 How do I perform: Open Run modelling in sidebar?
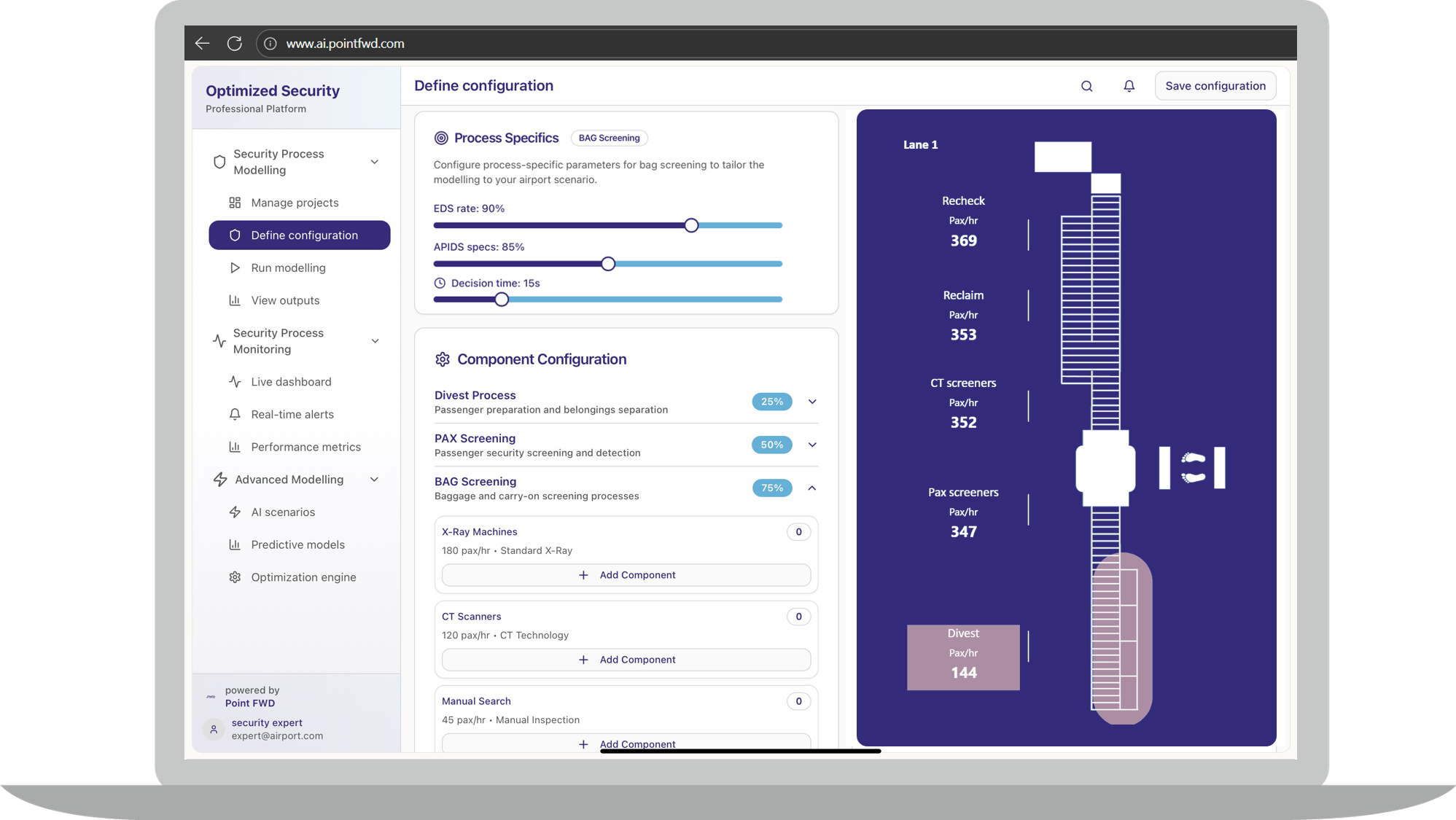tap(288, 268)
